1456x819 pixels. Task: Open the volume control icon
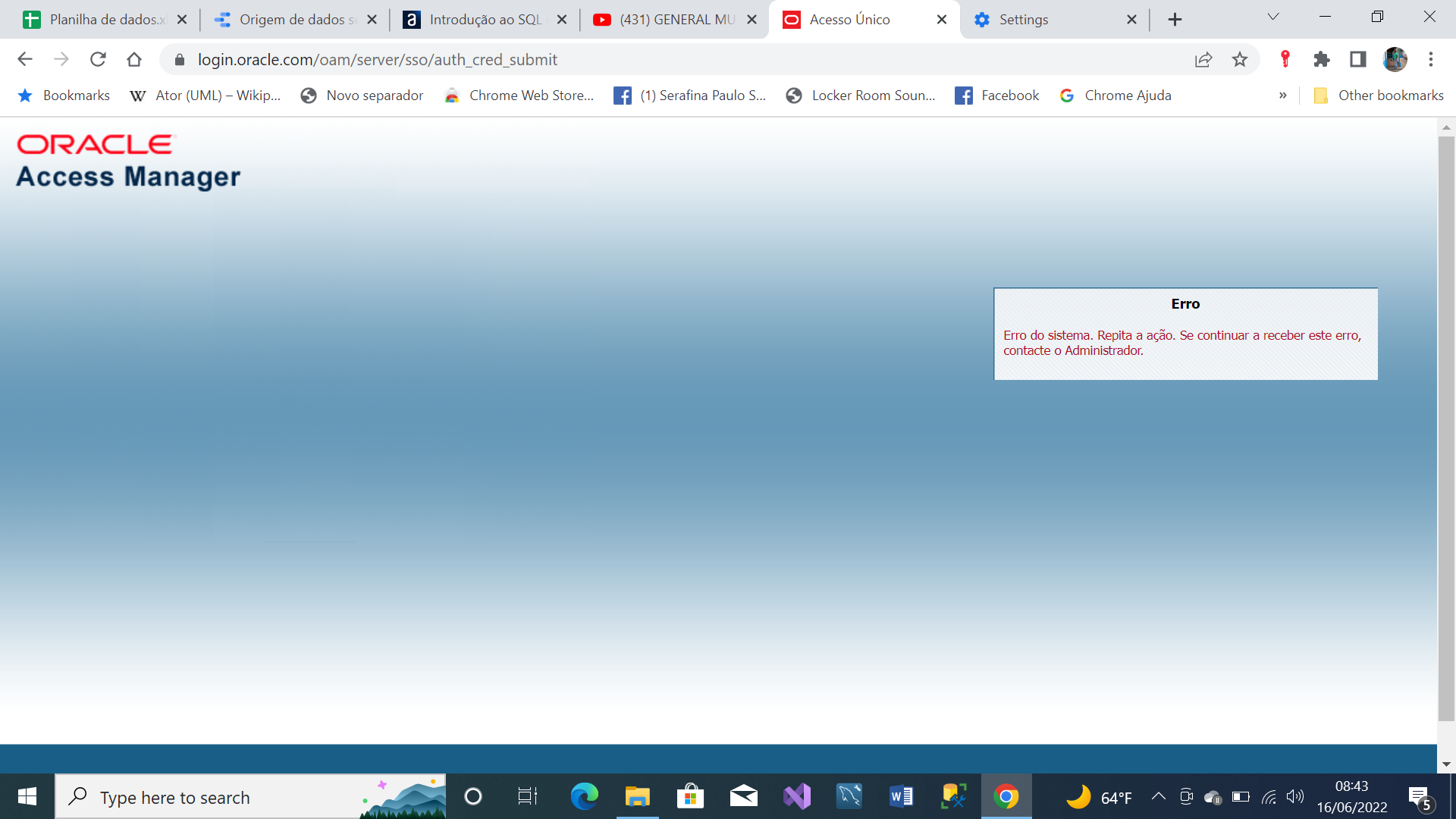coord(1295,797)
